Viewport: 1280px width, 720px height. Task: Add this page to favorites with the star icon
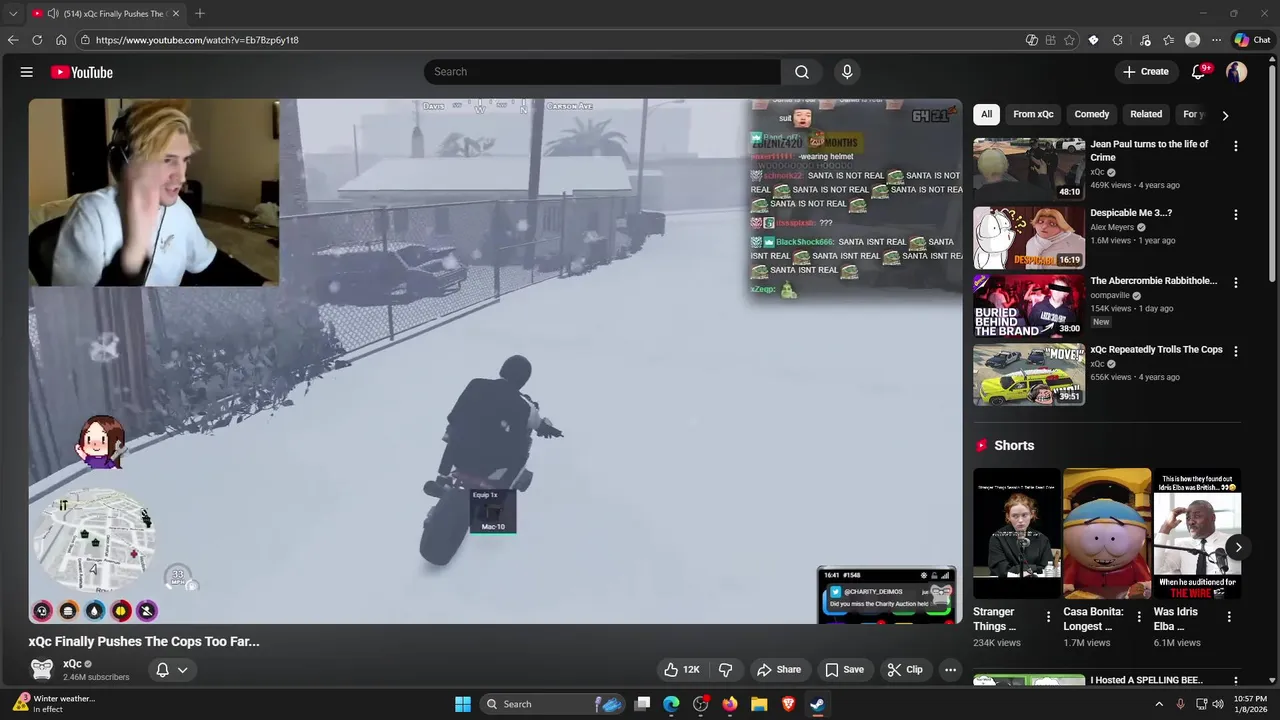click(1069, 40)
